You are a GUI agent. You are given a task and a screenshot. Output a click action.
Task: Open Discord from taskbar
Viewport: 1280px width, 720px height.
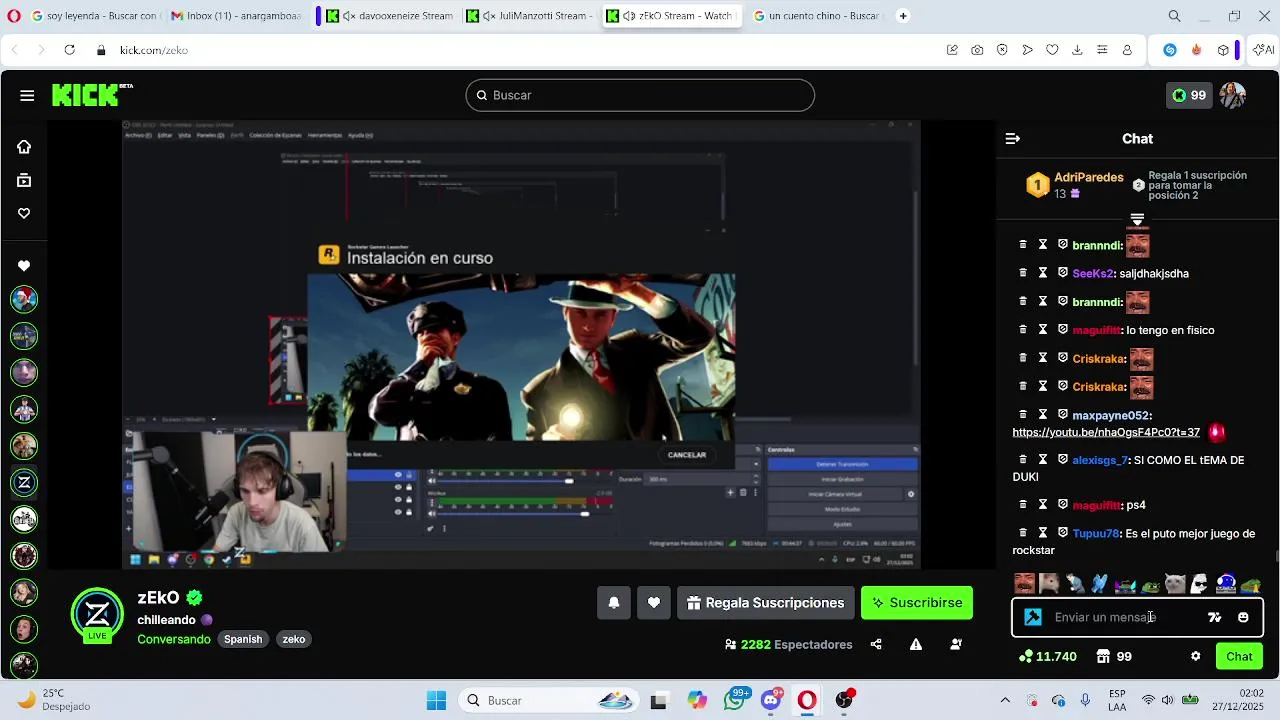[771, 701]
